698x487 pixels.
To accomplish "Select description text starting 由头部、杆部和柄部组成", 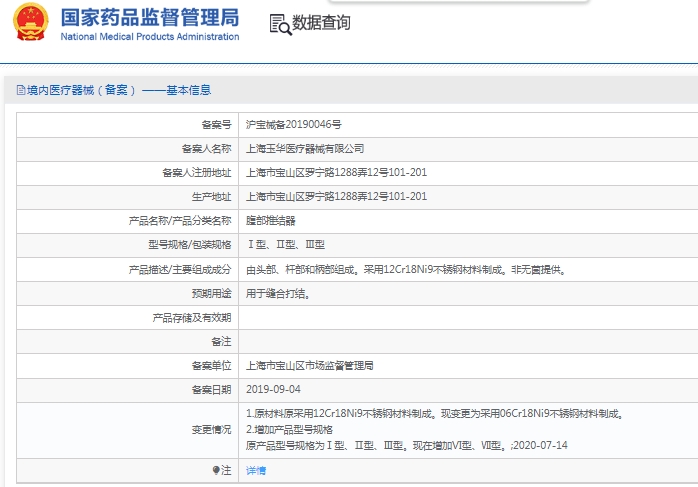I will point(406,269).
